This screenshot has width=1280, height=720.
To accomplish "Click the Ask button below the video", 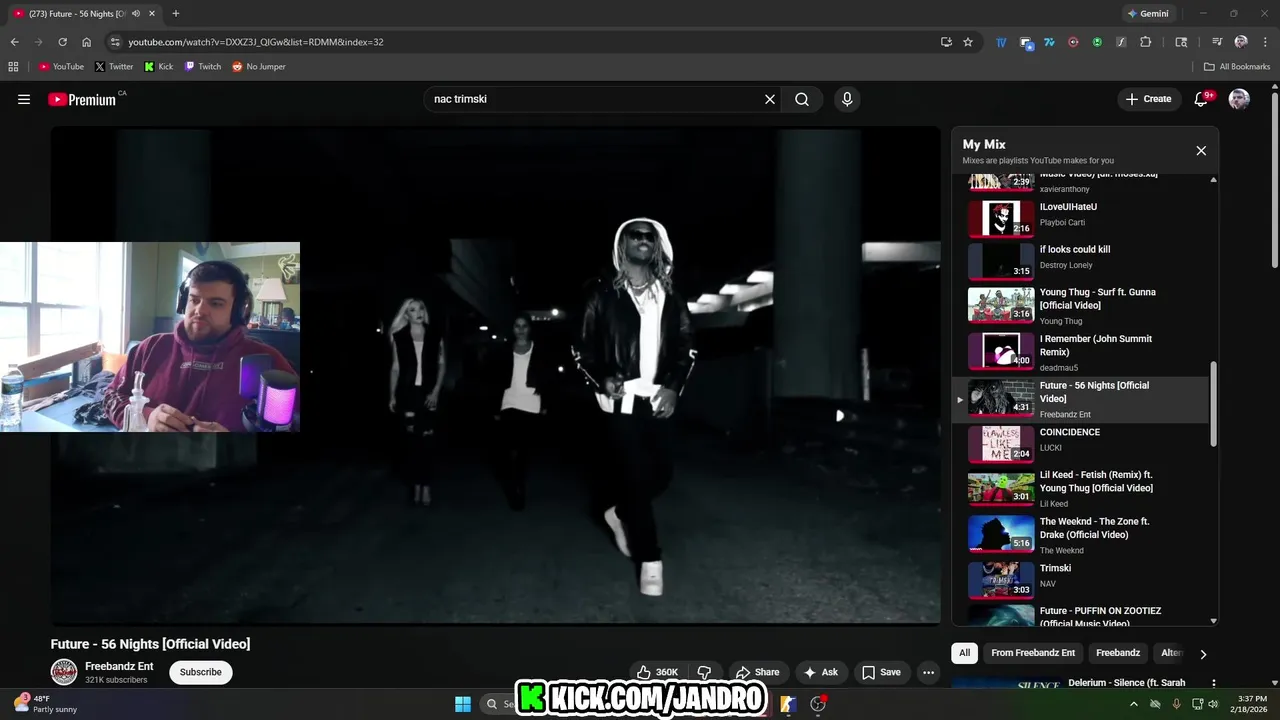I will [x=821, y=672].
